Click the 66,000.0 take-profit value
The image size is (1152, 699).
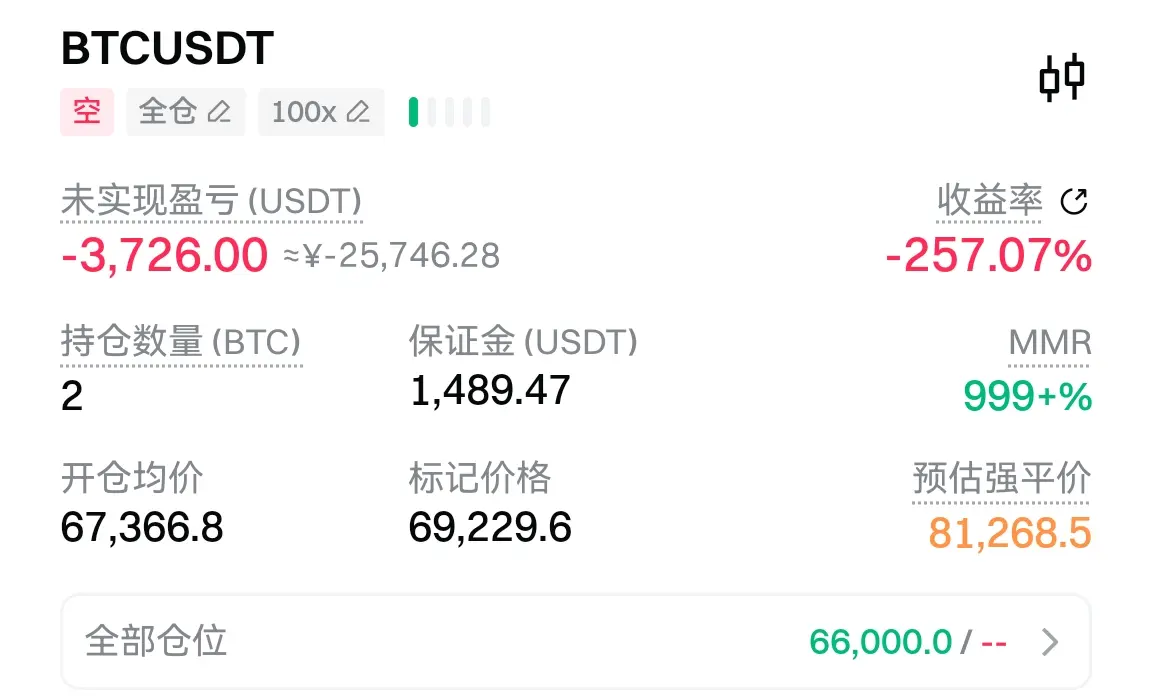tap(880, 642)
